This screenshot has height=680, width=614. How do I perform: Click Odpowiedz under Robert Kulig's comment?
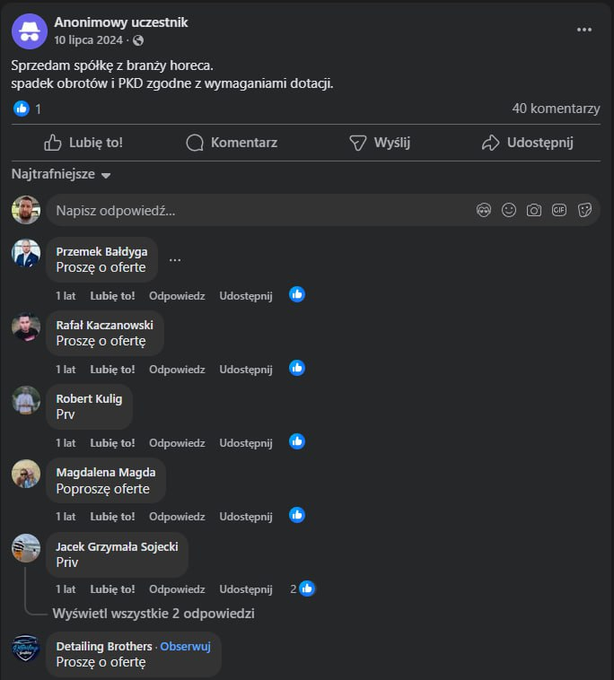click(x=177, y=442)
